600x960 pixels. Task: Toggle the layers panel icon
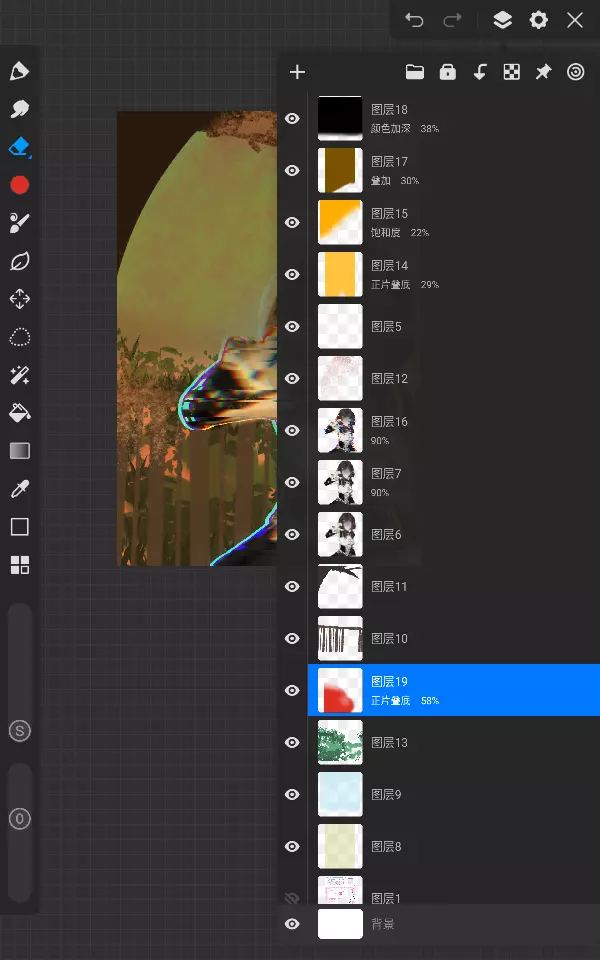point(503,20)
